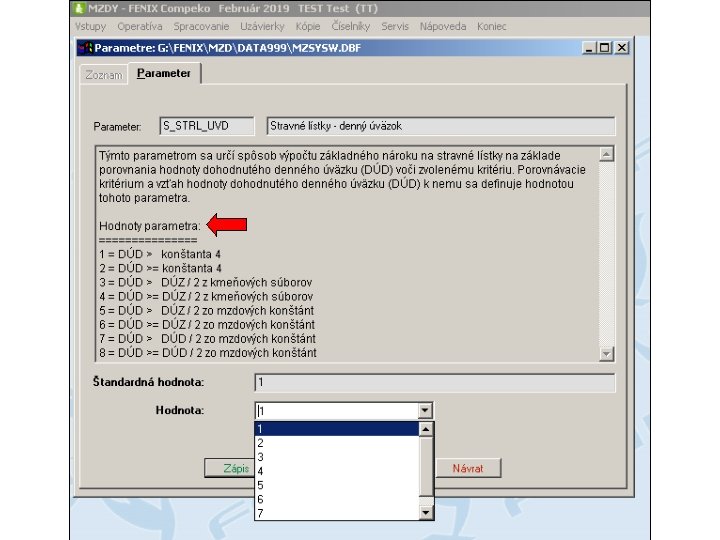Click line '8 = DÚD >= DÚD / 2 zo mzdových konštánt'

[208, 353]
